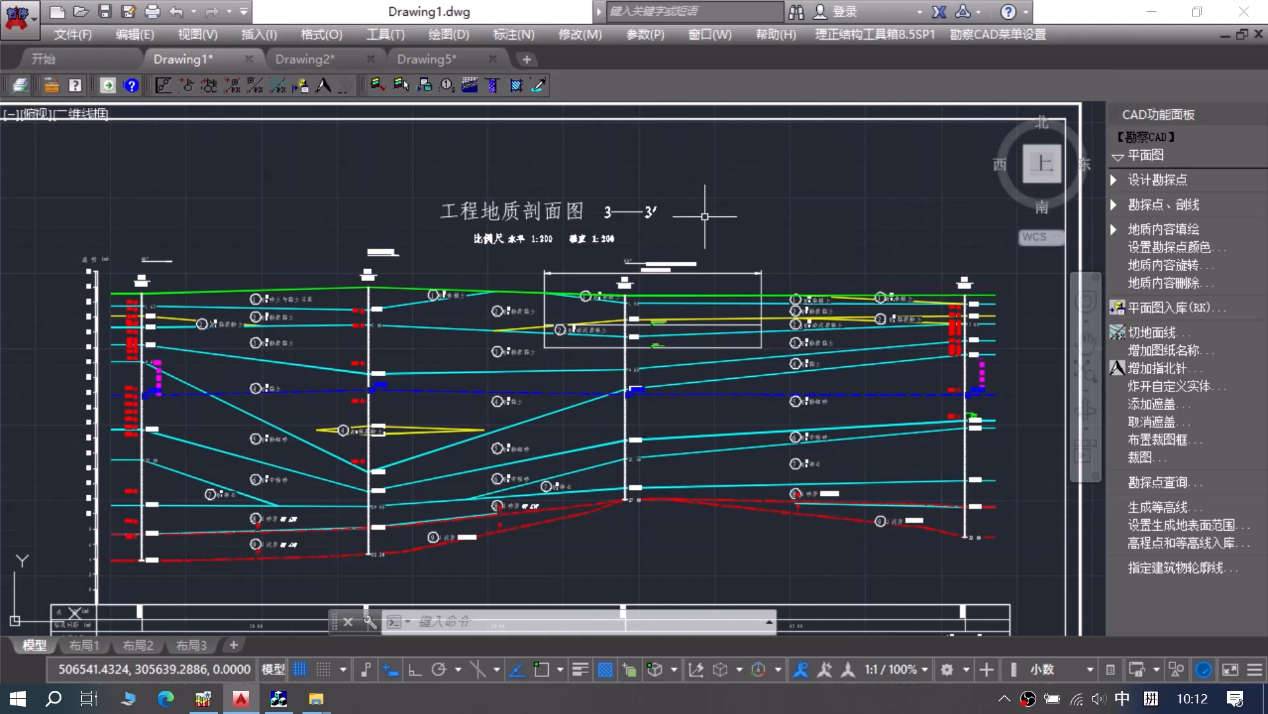Click the customization menu icon in status bar
The width and height of the screenshot is (1268, 714).
pyautogui.click(x=1254, y=670)
